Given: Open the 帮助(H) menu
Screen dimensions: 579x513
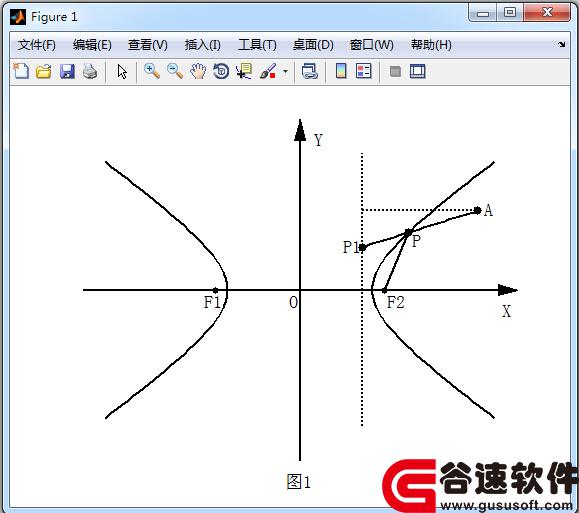Looking at the screenshot, I should point(431,45).
